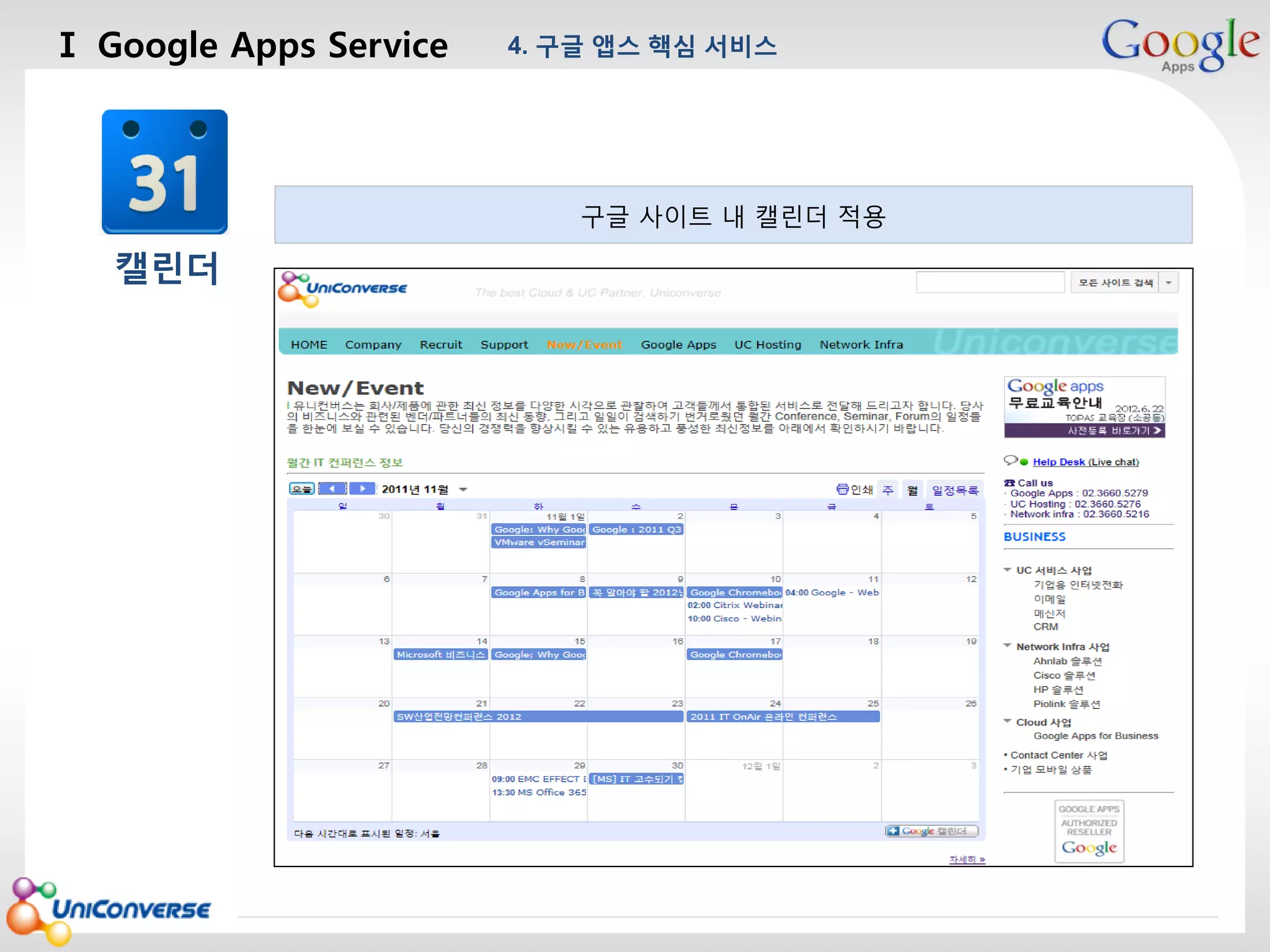Open the 기업 모바일 상품 link
The width and height of the screenshot is (1270, 952).
tap(1051, 769)
